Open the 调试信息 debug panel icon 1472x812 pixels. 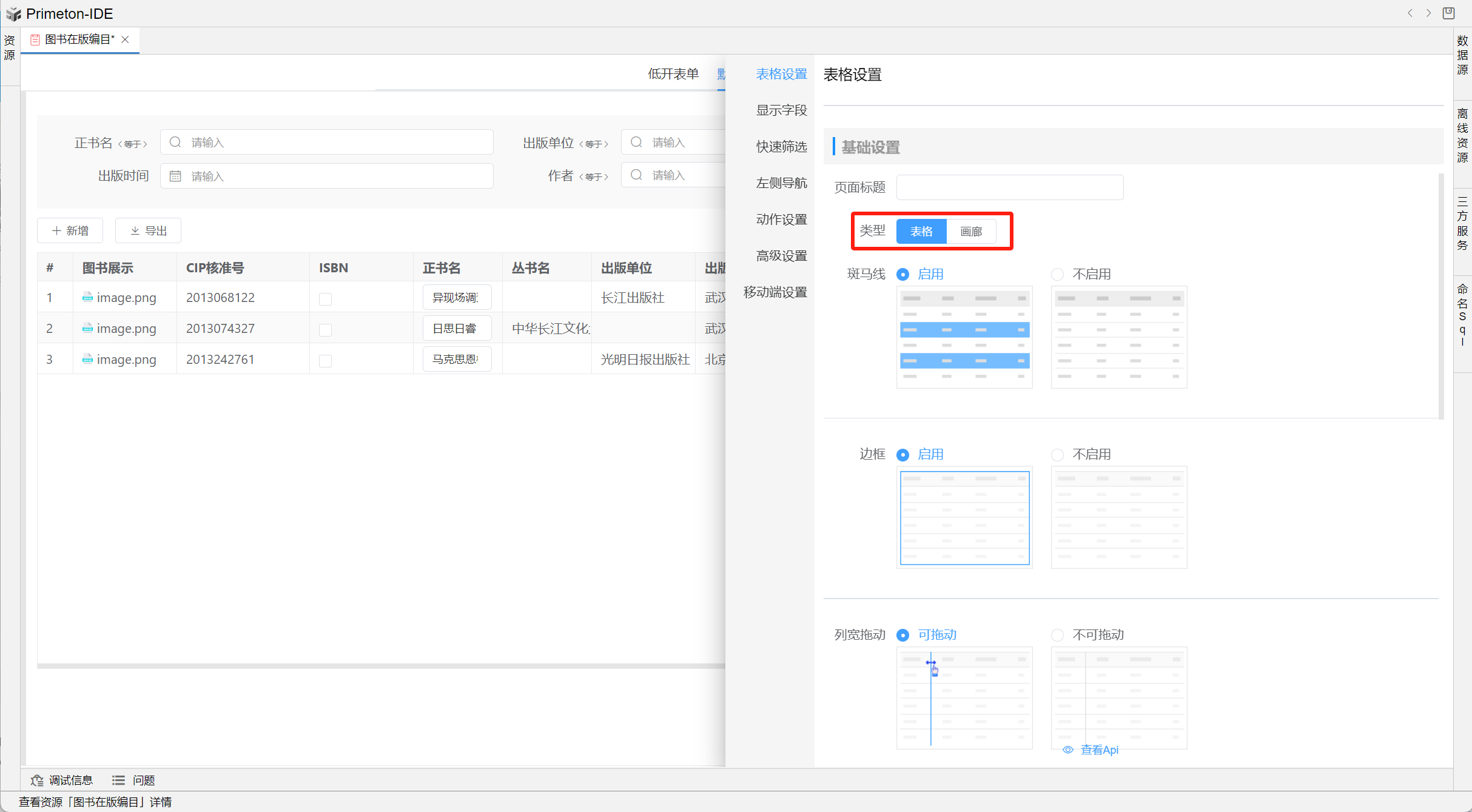(x=38, y=780)
